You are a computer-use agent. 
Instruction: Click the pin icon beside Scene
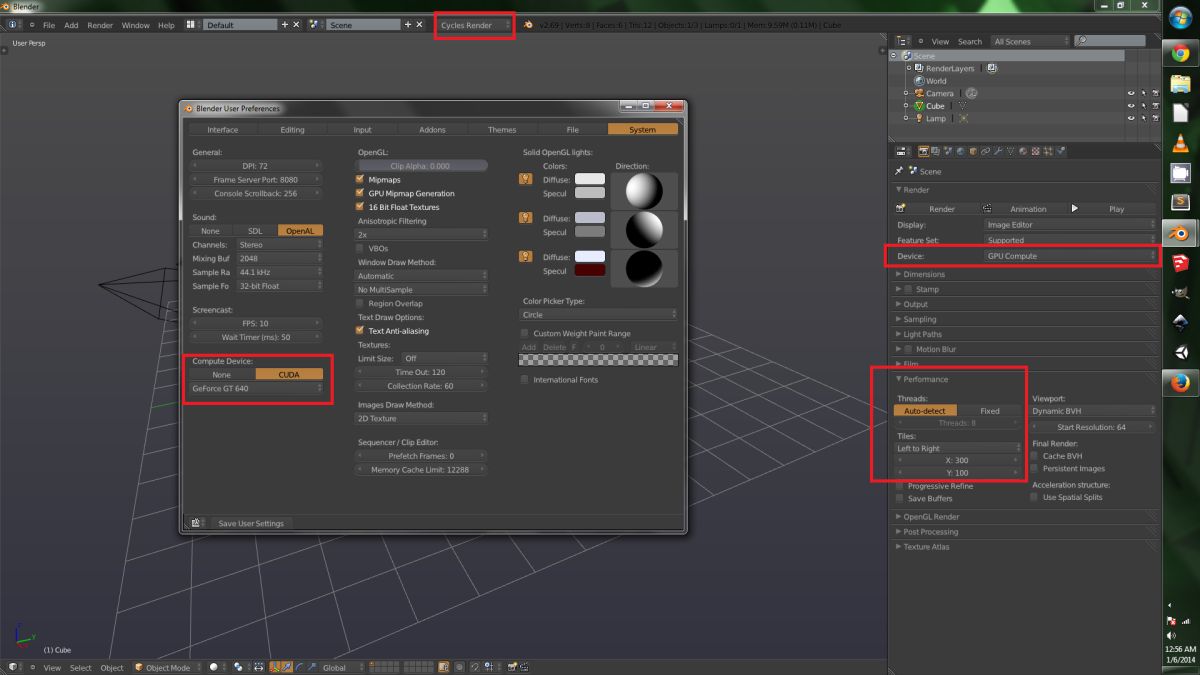[899, 171]
